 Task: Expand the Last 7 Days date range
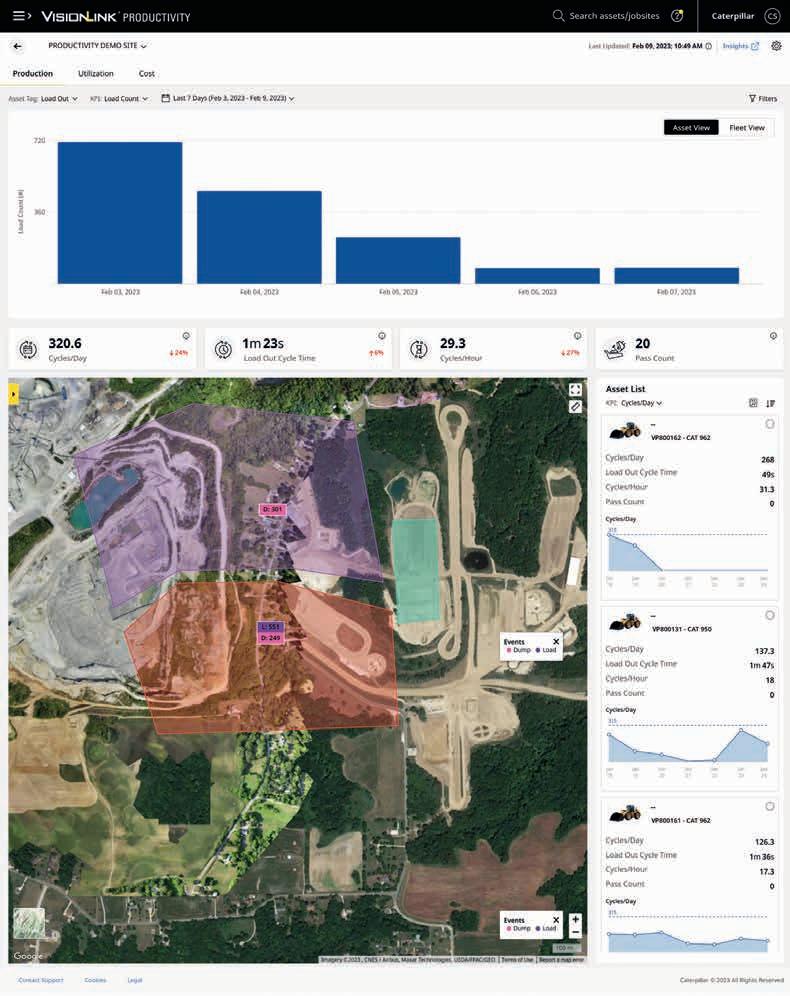coord(228,98)
